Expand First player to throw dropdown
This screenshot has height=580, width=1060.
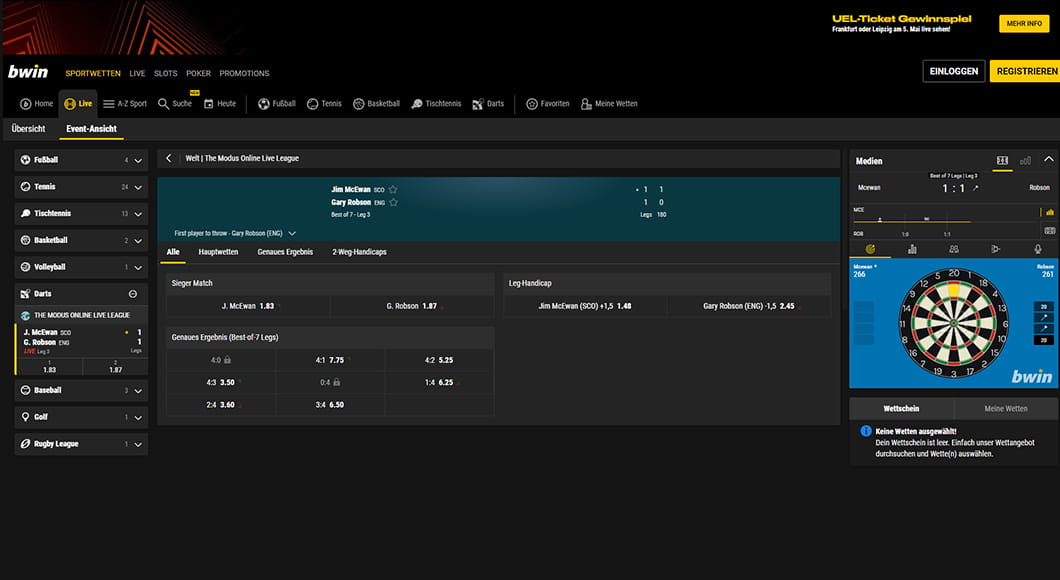pos(292,233)
